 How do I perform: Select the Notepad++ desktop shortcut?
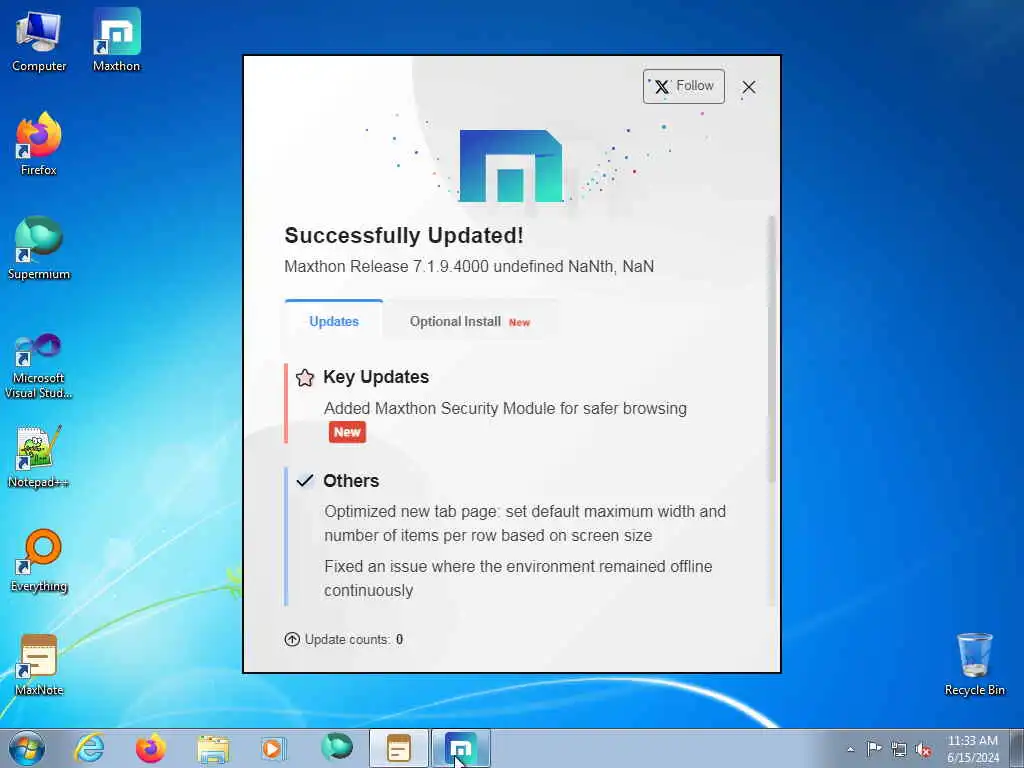pos(39,457)
